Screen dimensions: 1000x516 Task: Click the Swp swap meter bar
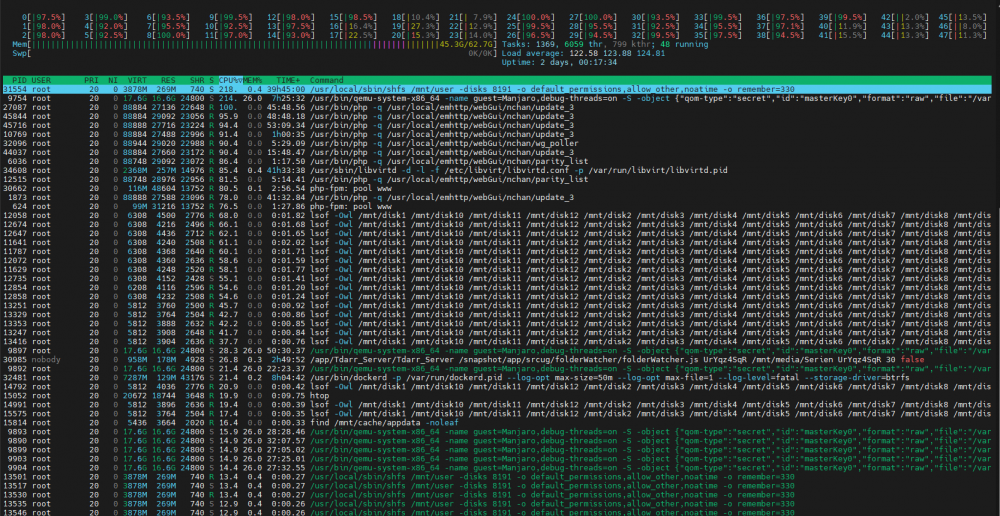tap(254, 54)
